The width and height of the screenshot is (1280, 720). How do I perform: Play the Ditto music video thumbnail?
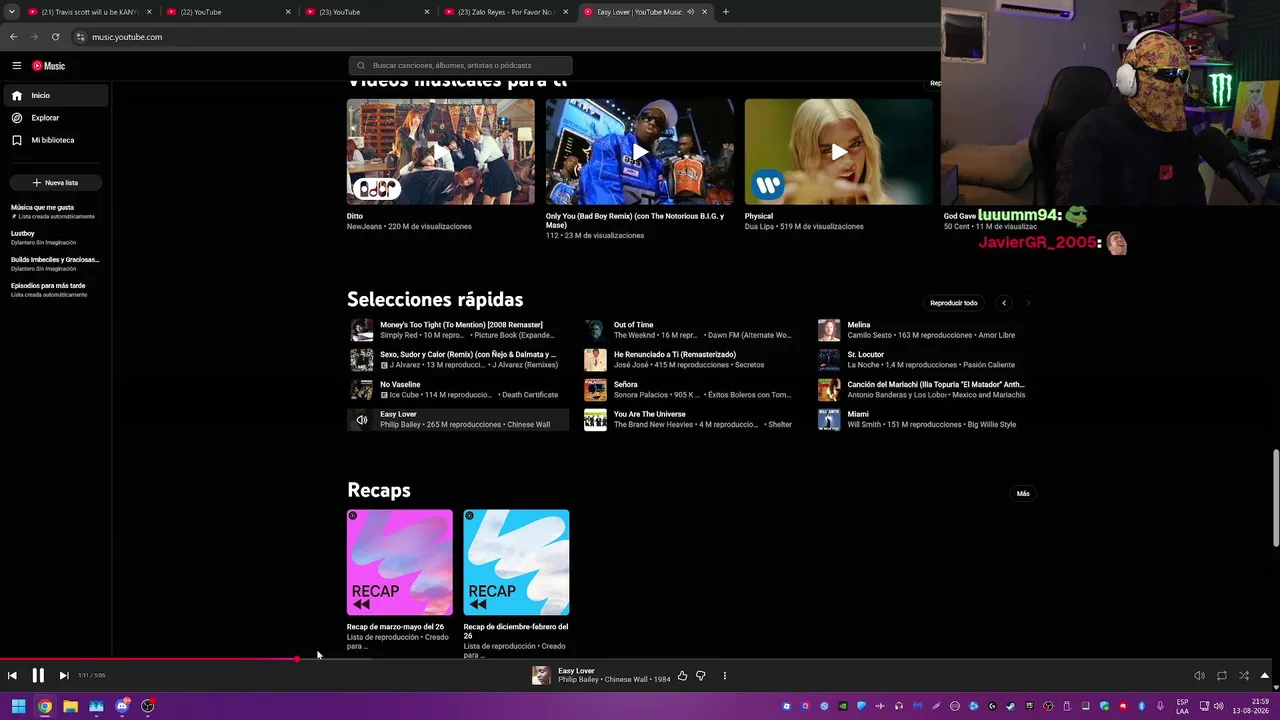coord(440,151)
